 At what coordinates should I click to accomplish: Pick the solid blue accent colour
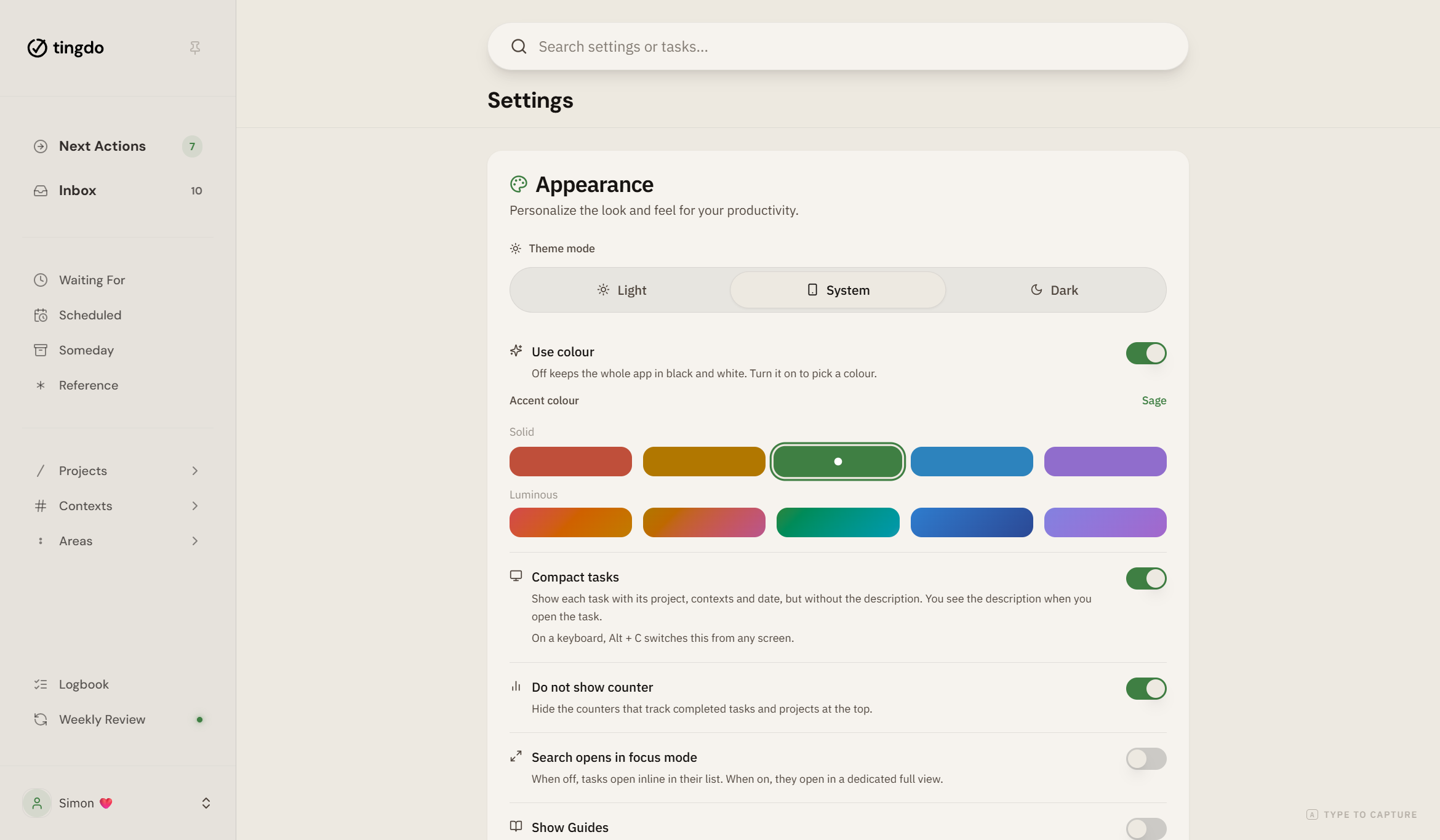[972, 462]
